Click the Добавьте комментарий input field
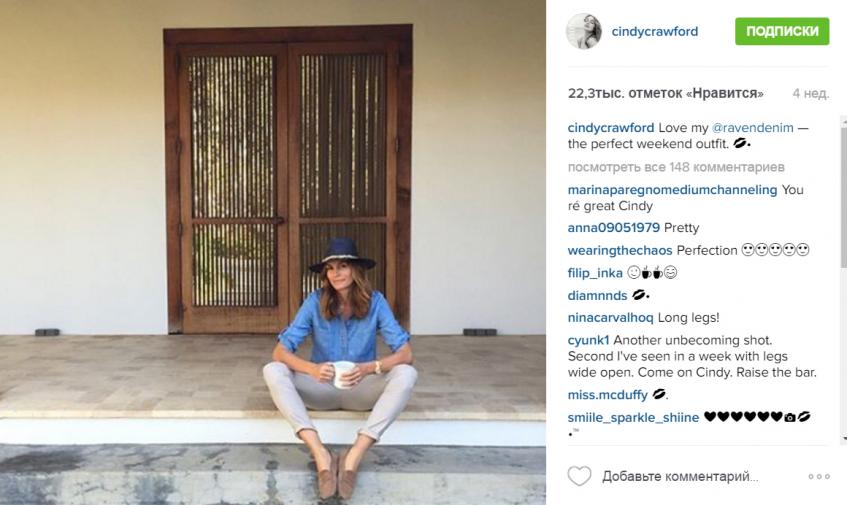The width and height of the screenshot is (847, 505). pyautogui.click(x=680, y=476)
